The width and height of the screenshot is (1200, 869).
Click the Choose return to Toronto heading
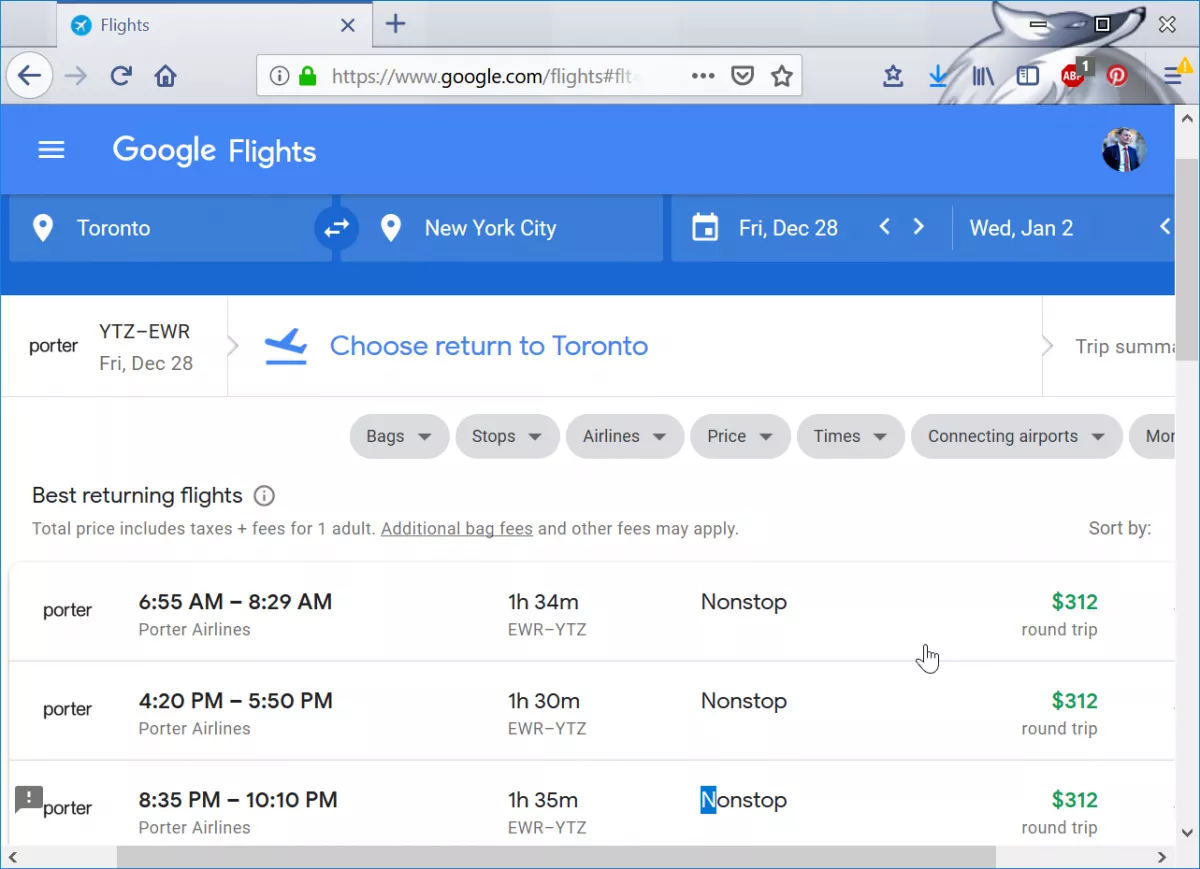489,346
